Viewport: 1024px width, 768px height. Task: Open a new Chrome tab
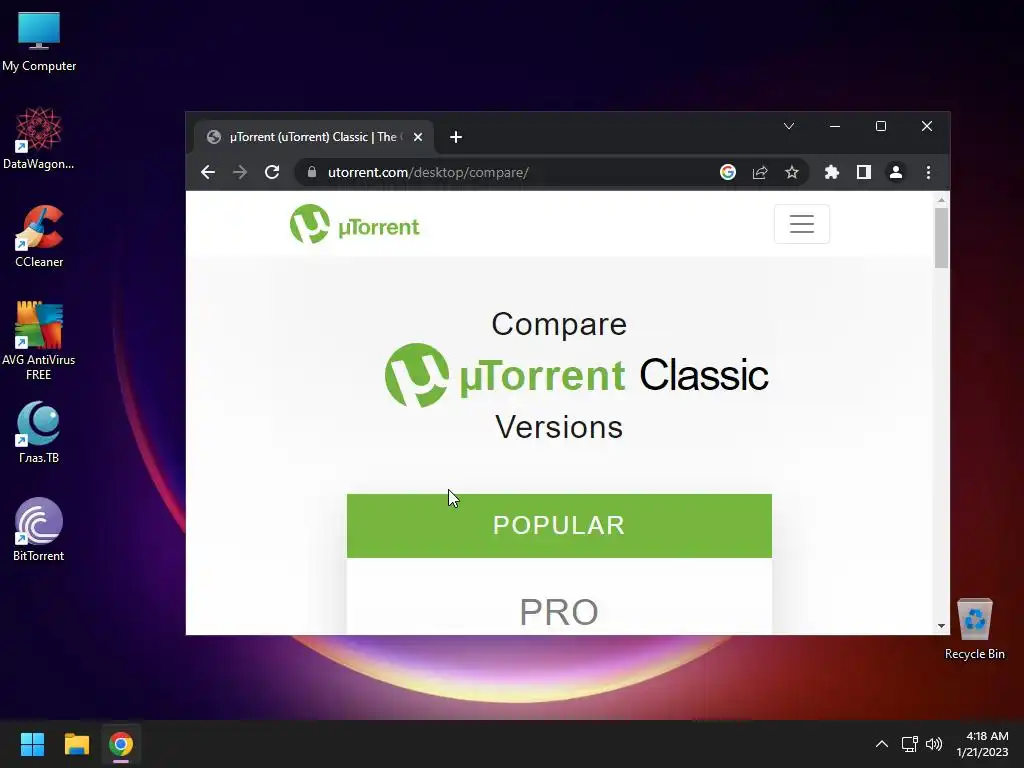tap(456, 137)
